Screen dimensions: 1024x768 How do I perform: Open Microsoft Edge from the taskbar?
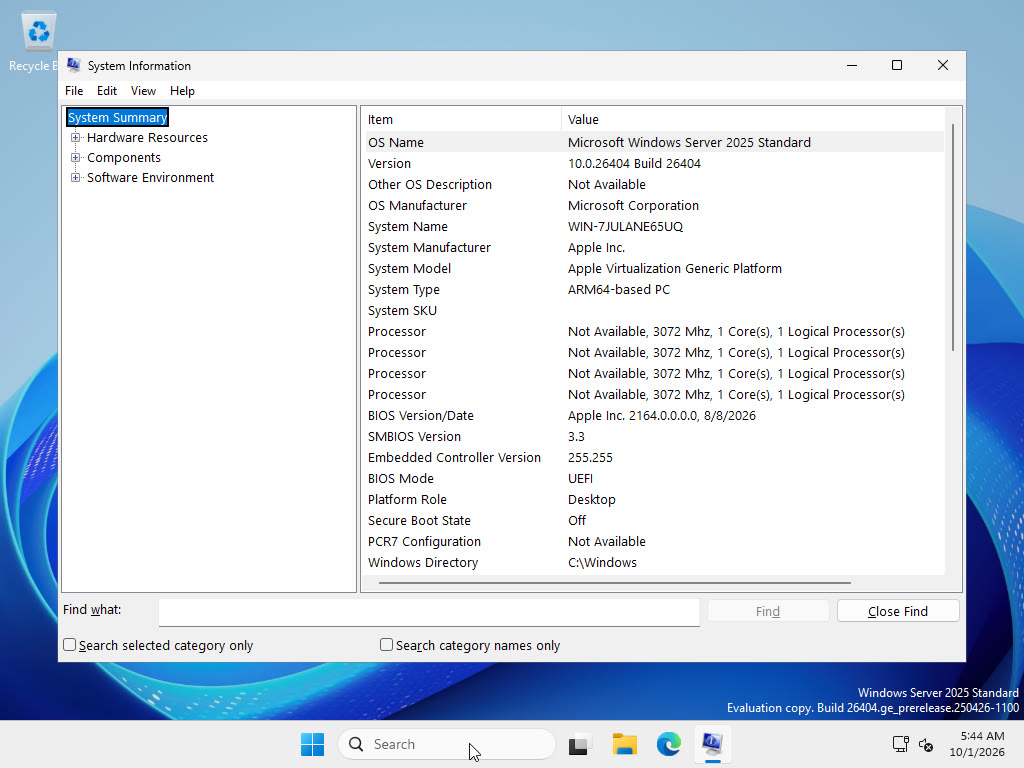pos(669,744)
